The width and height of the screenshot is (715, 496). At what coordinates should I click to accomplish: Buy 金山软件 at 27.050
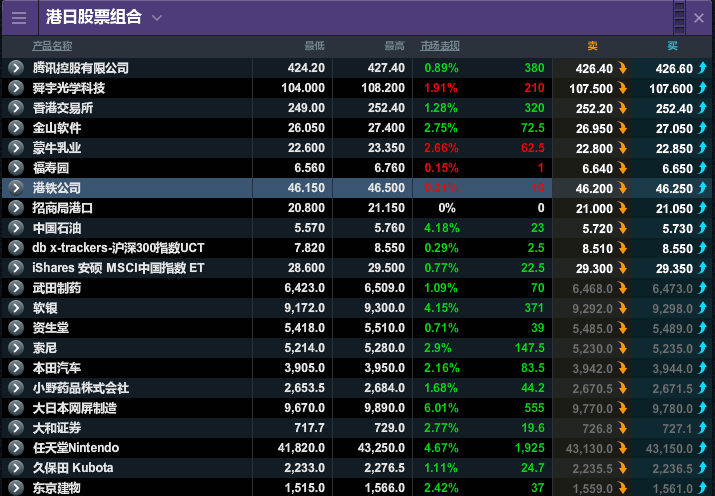click(x=672, y=129)
